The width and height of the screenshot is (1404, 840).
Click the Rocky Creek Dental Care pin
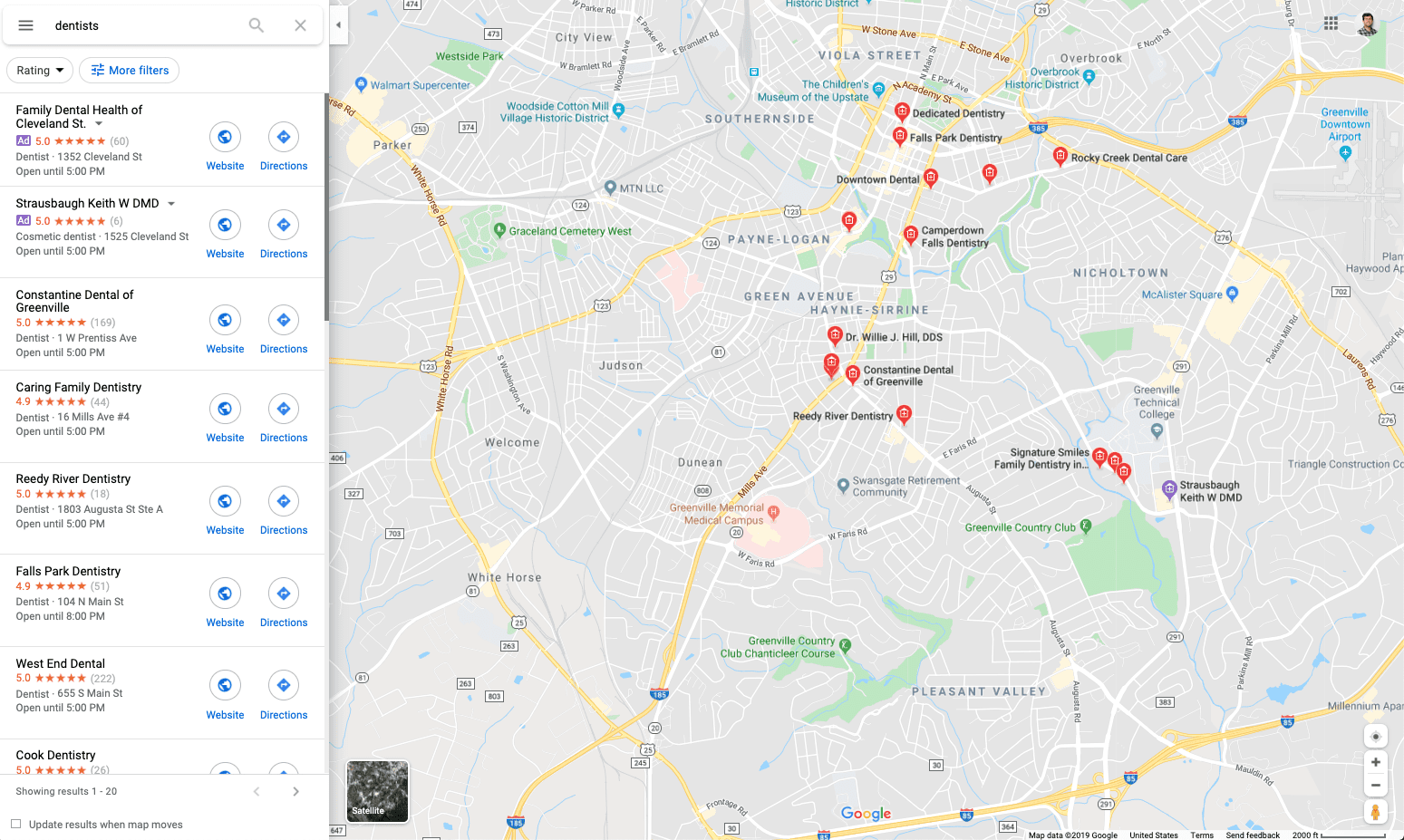point(1060,157)
